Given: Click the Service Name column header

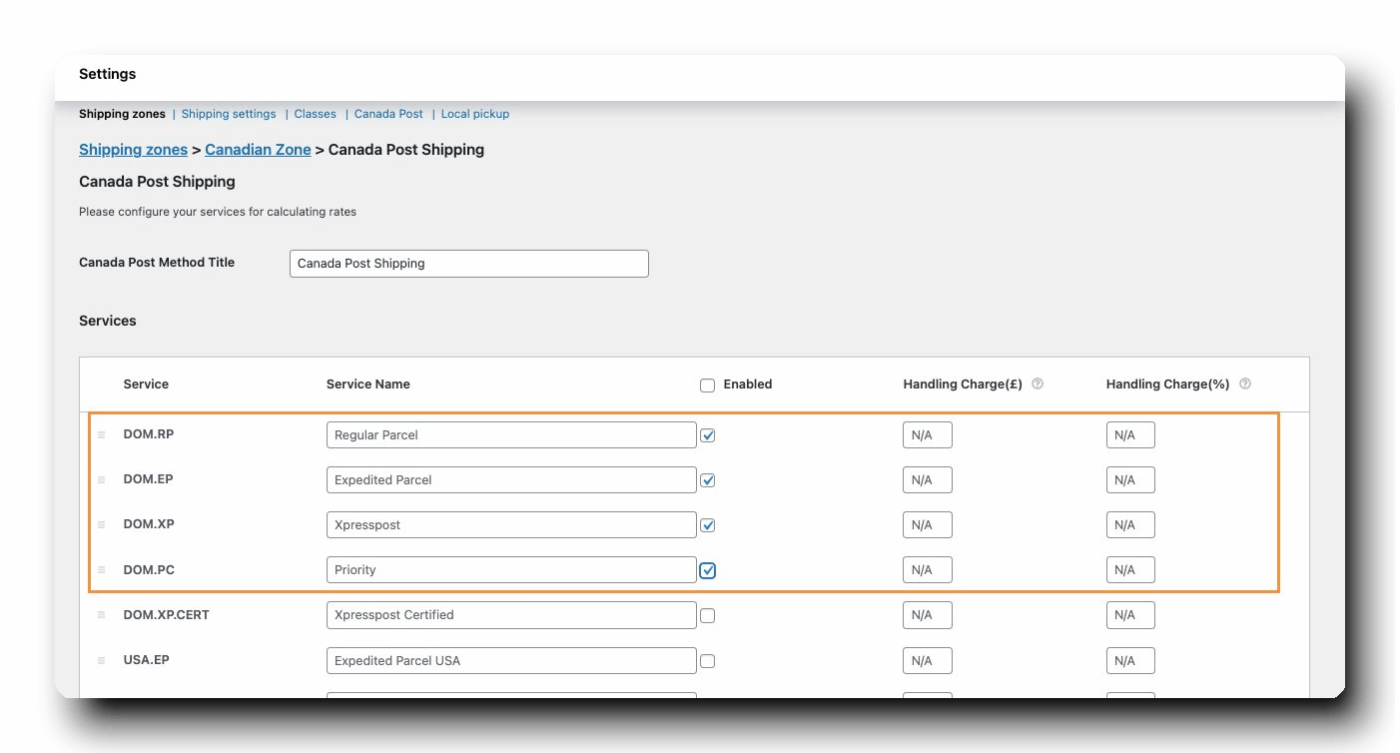Looking at the screenshot, I should [368, 384].
